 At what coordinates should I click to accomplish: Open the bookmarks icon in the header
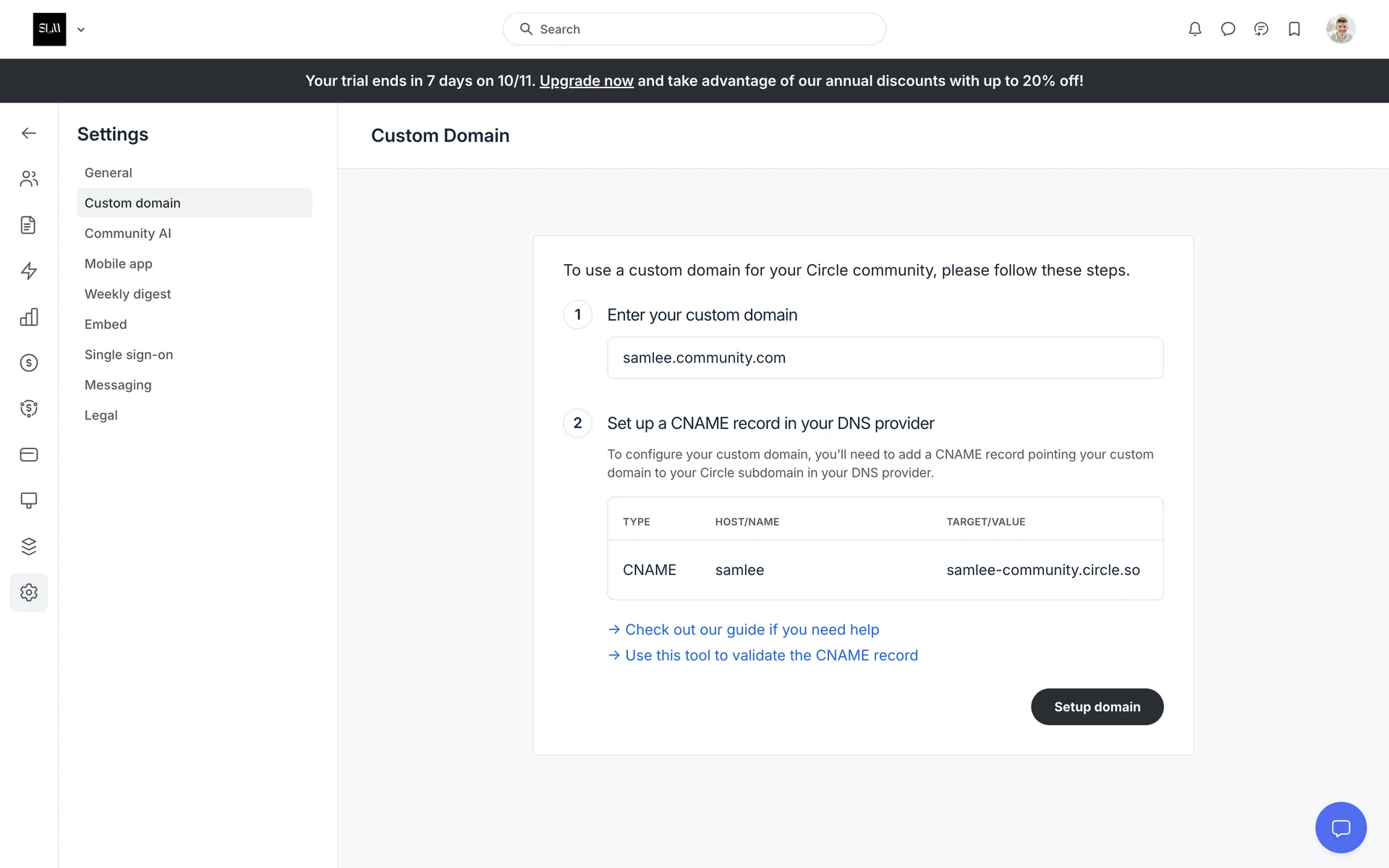(1294, 29)
